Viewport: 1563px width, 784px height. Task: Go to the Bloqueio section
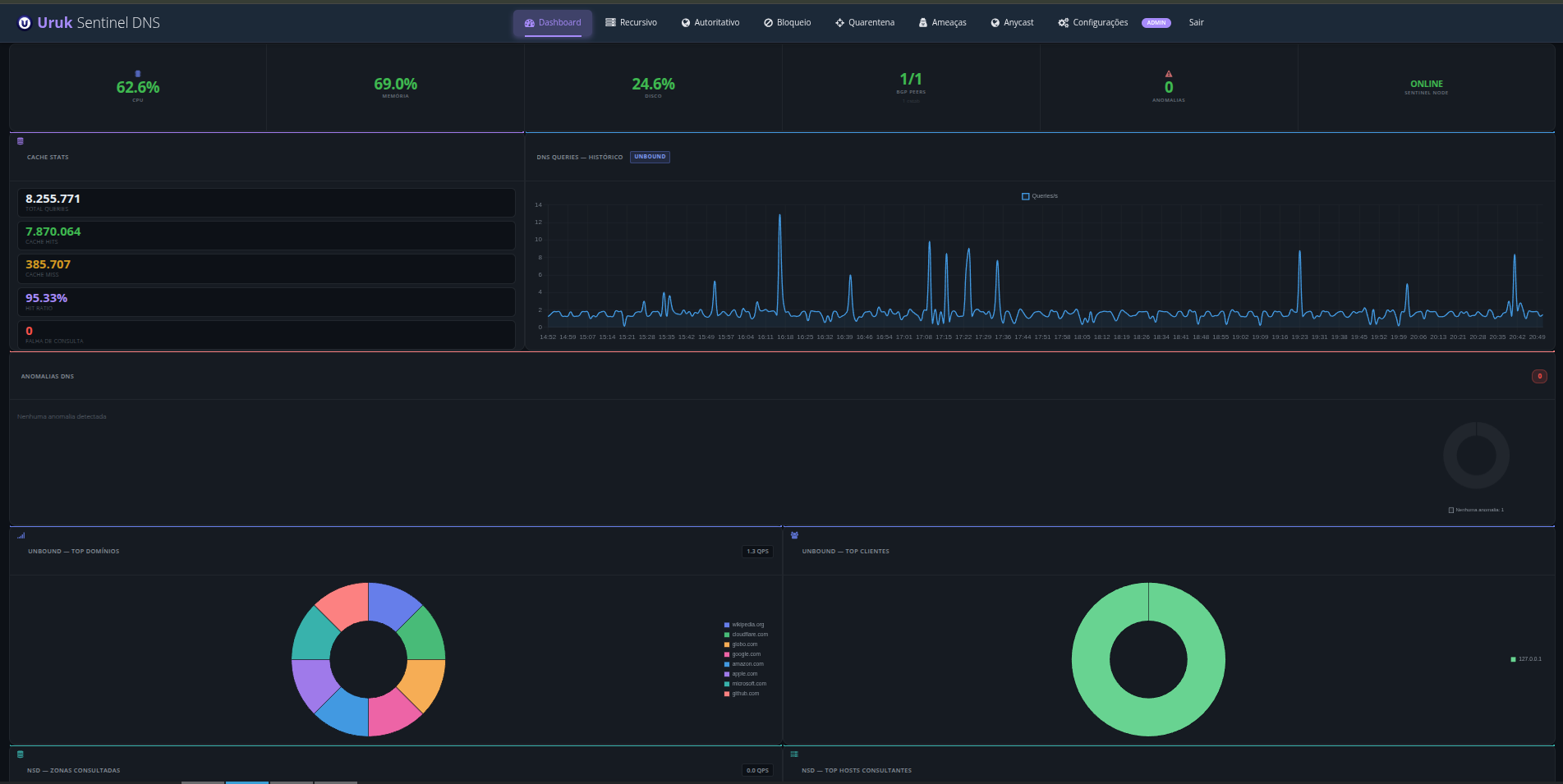(x=787, y=23)
